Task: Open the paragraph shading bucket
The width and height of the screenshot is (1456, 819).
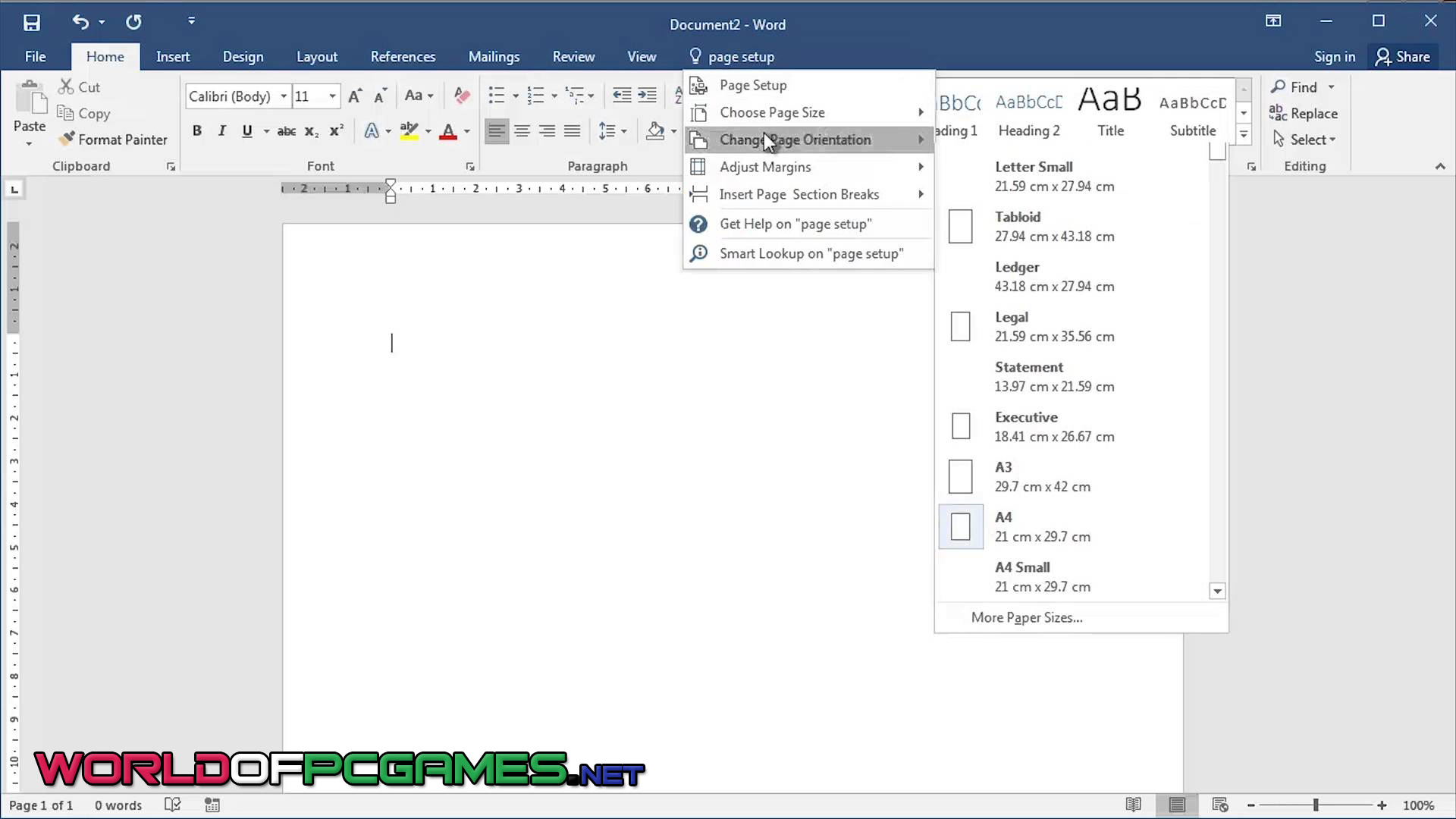Action: [x=655, y=131]
